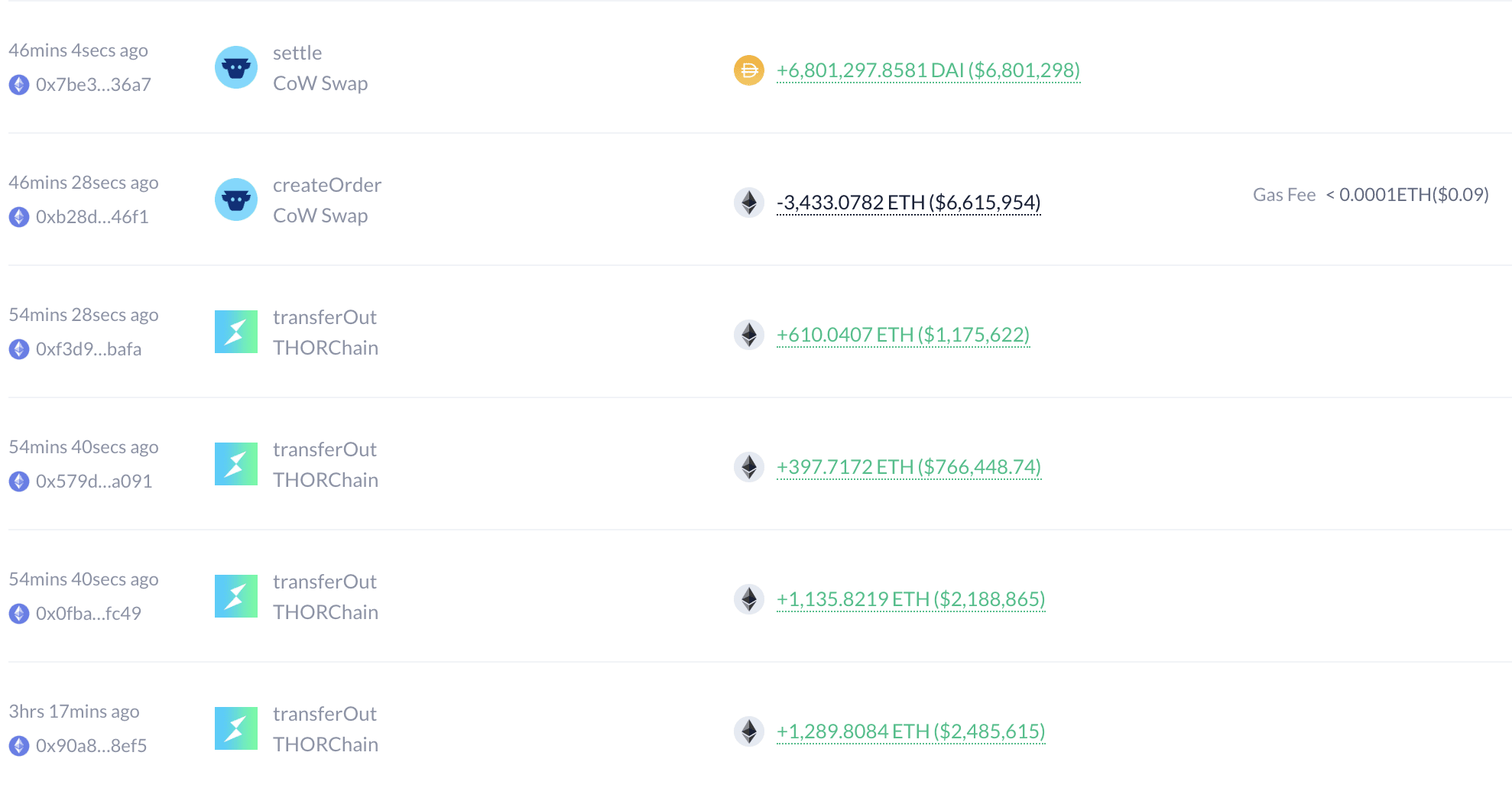1512x801 pixels.
Task: Open transaction hash 0x7be3...36a7
Action: [x=93, y=85]
